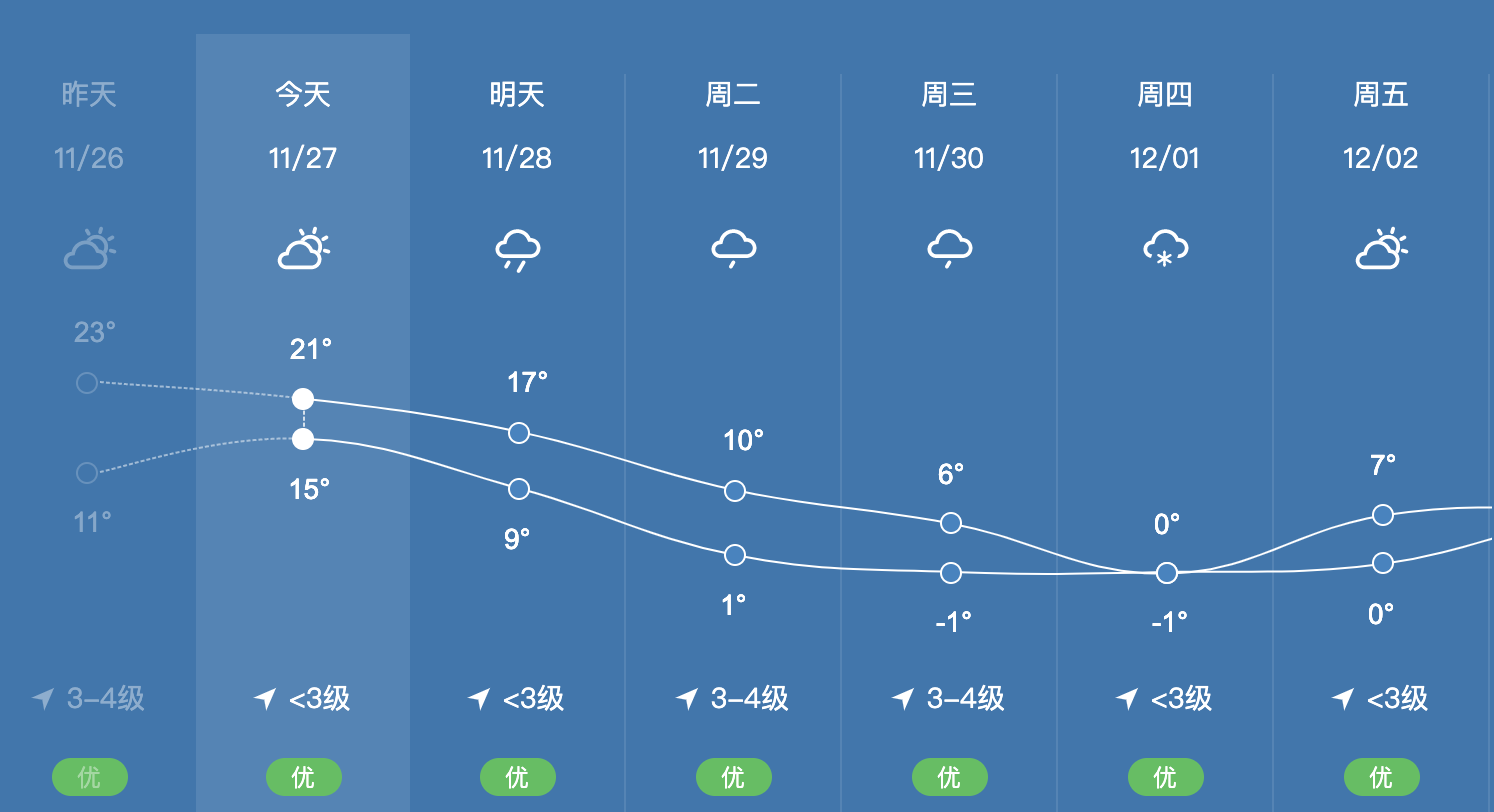Click the wind direction arrow for 周二
The width and height of the screenshot is (1494, 812).
coord(688,698)
